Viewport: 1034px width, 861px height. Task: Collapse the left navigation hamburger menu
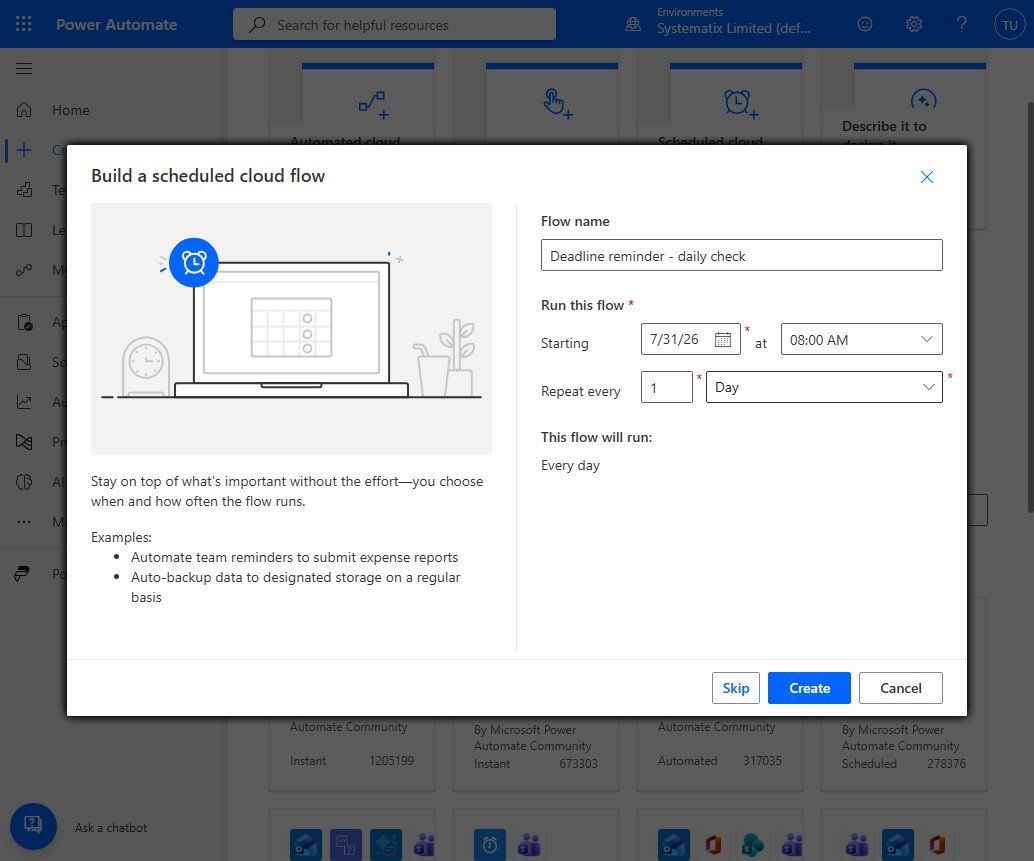pyautogui.click(x=24, y=69)
